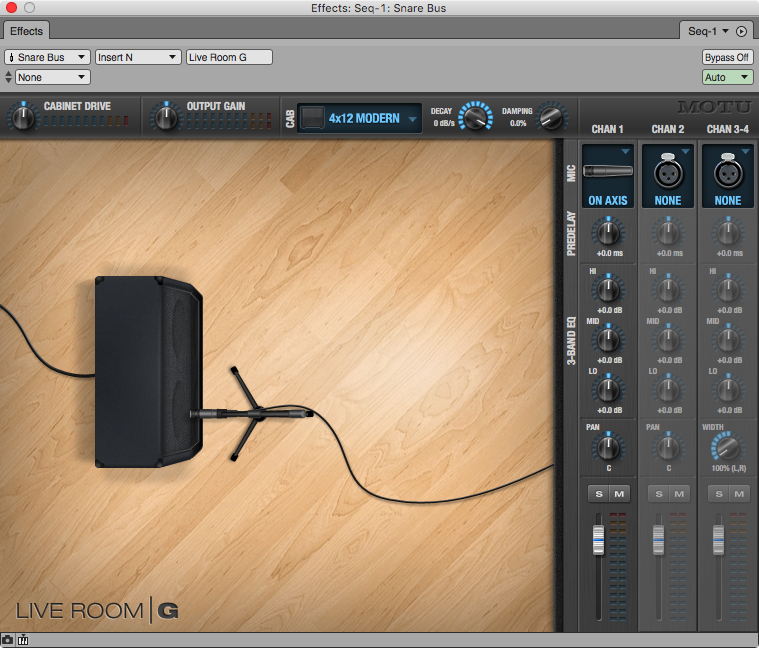
Task: Click the Chan 2 volume fader handle
Action: pos(658,539)
